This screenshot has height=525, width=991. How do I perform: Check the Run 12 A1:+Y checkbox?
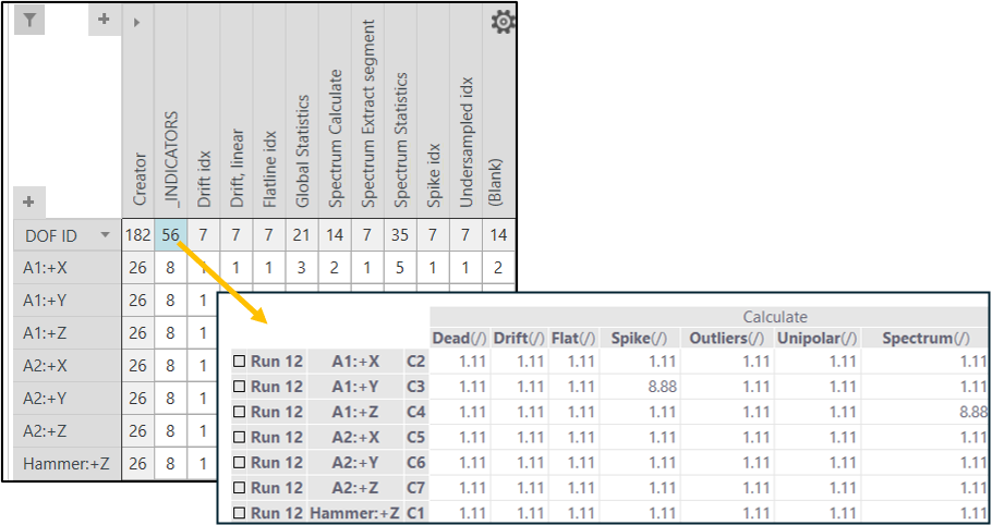coord(239,386)
